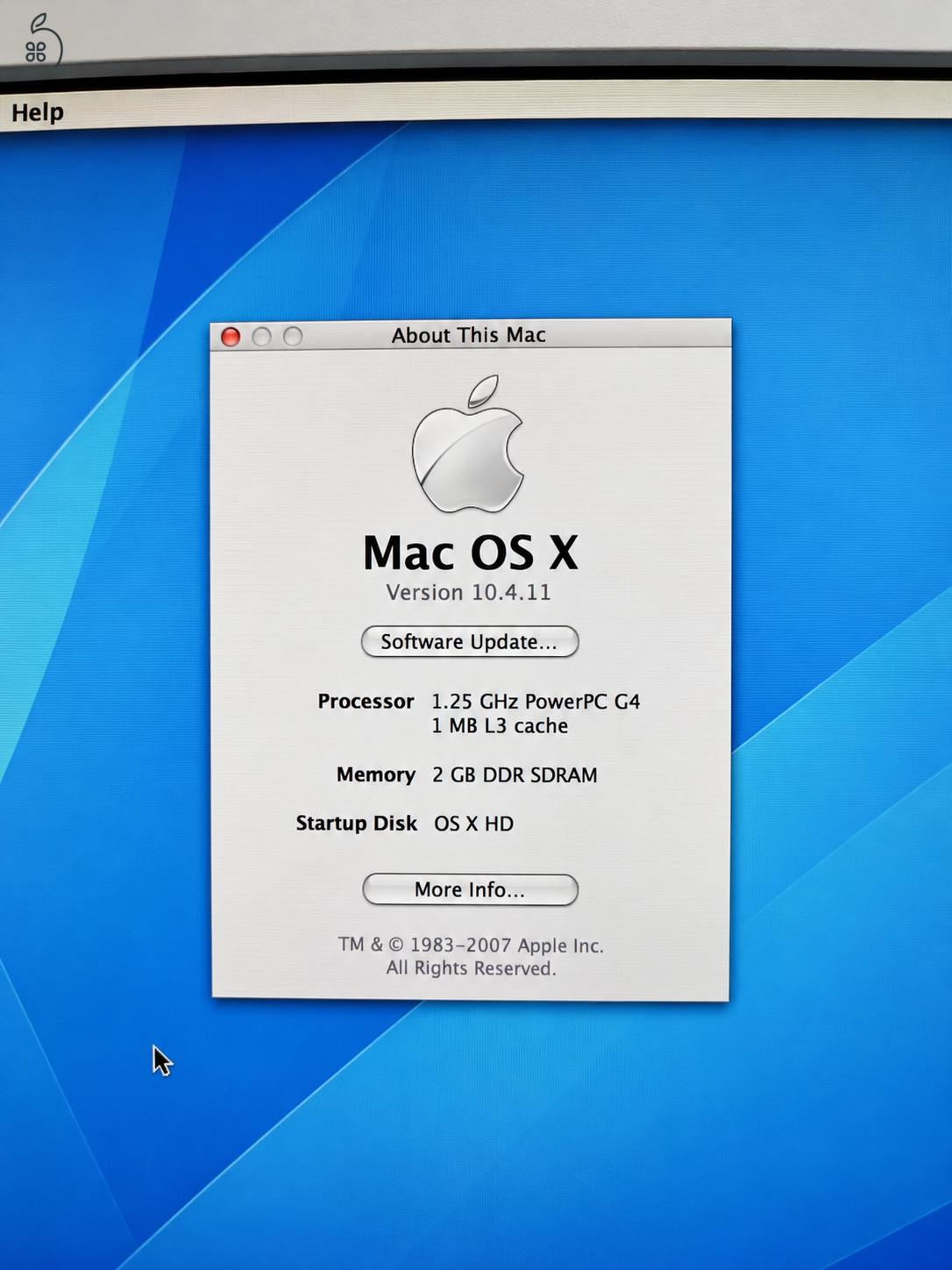The width and height of the screenshot is (952, 1270).
Task: Open More Info... system profiler
Action: (x=470, y=889)
